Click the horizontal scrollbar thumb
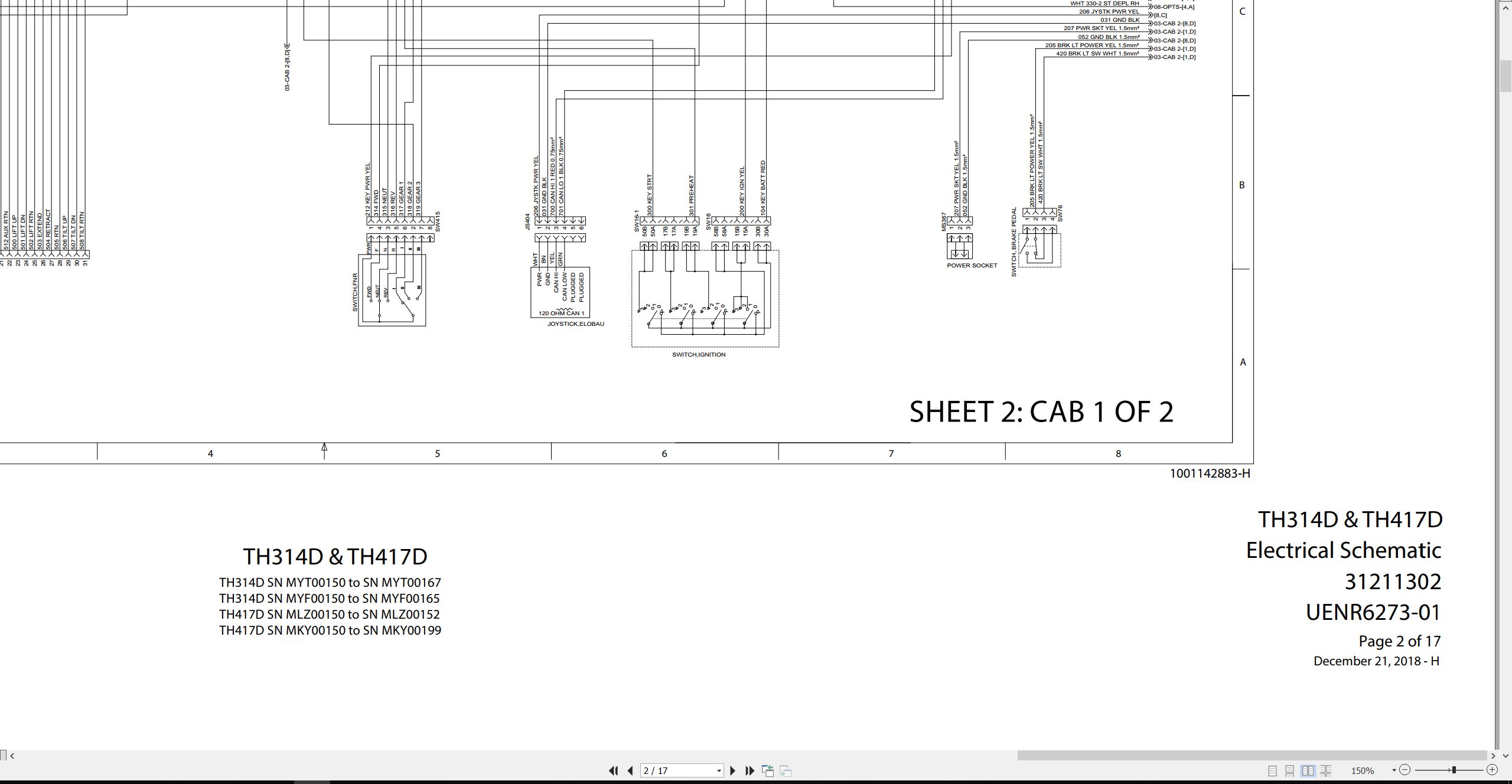The image size is (1512, 784). [x=1252, y=756]
